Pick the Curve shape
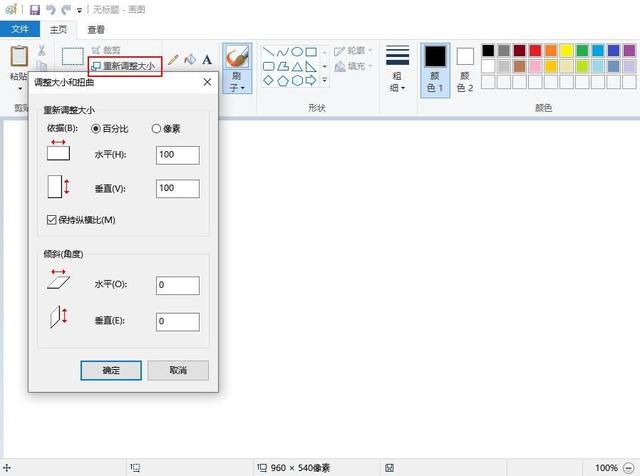640x476 pixels. tap(282, 52)
